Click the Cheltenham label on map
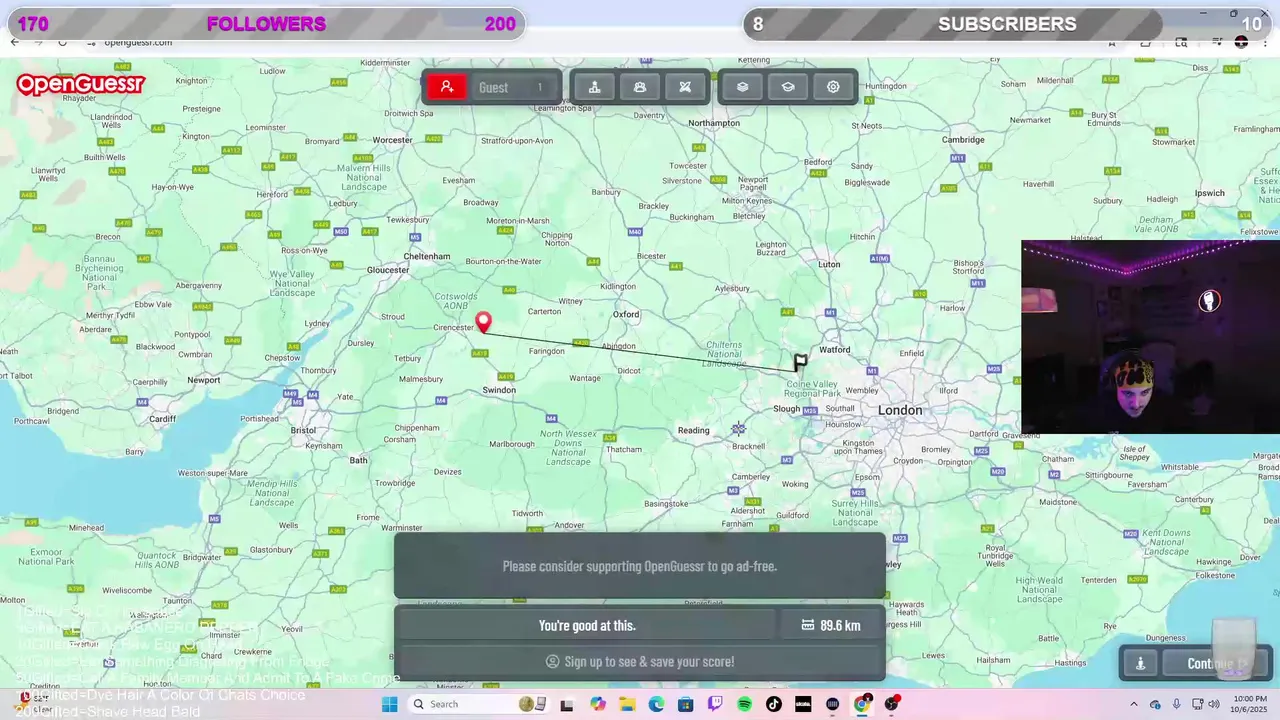This screenshot has height=720, width=1280. click(x=427, y=256)
